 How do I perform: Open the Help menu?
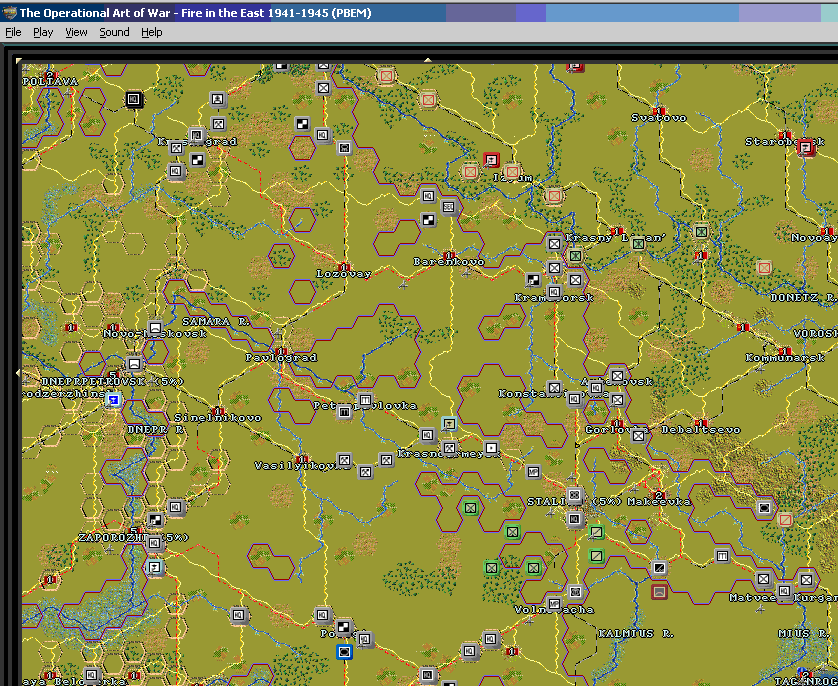(152, 33)
